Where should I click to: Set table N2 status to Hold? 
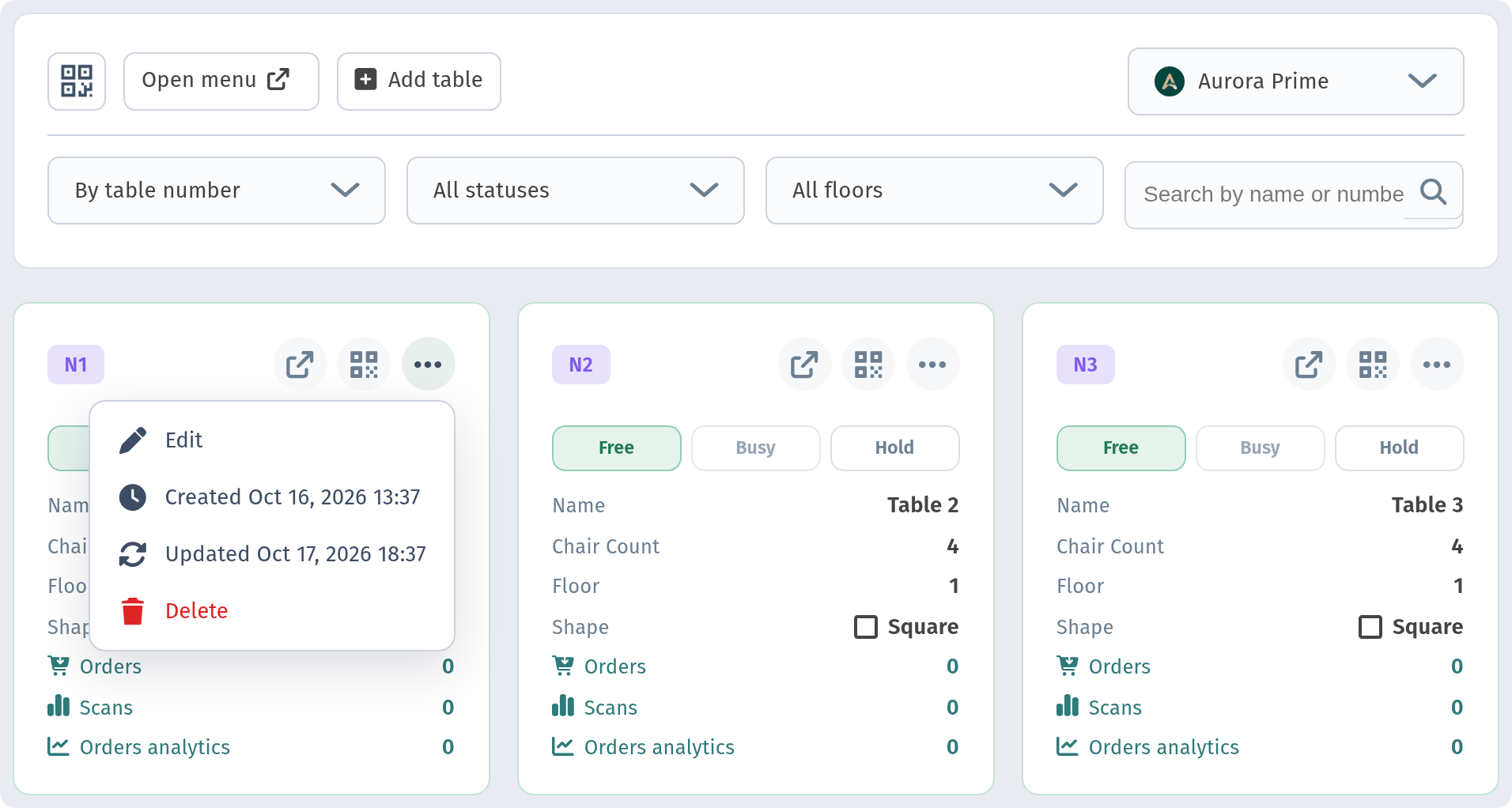coord(895,448)
